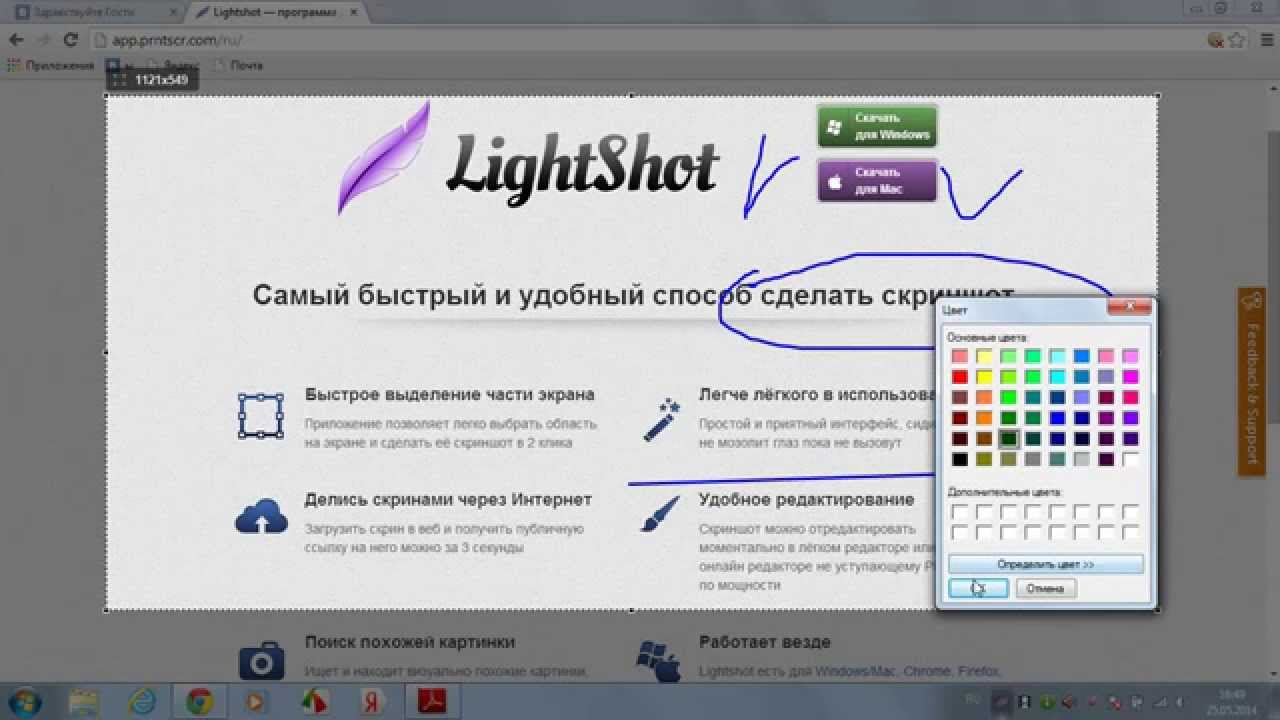This screenshot has height=720, width=1280.
Task: Click the dashed selection rectangle feature icon
Action: tap(260, 416)
